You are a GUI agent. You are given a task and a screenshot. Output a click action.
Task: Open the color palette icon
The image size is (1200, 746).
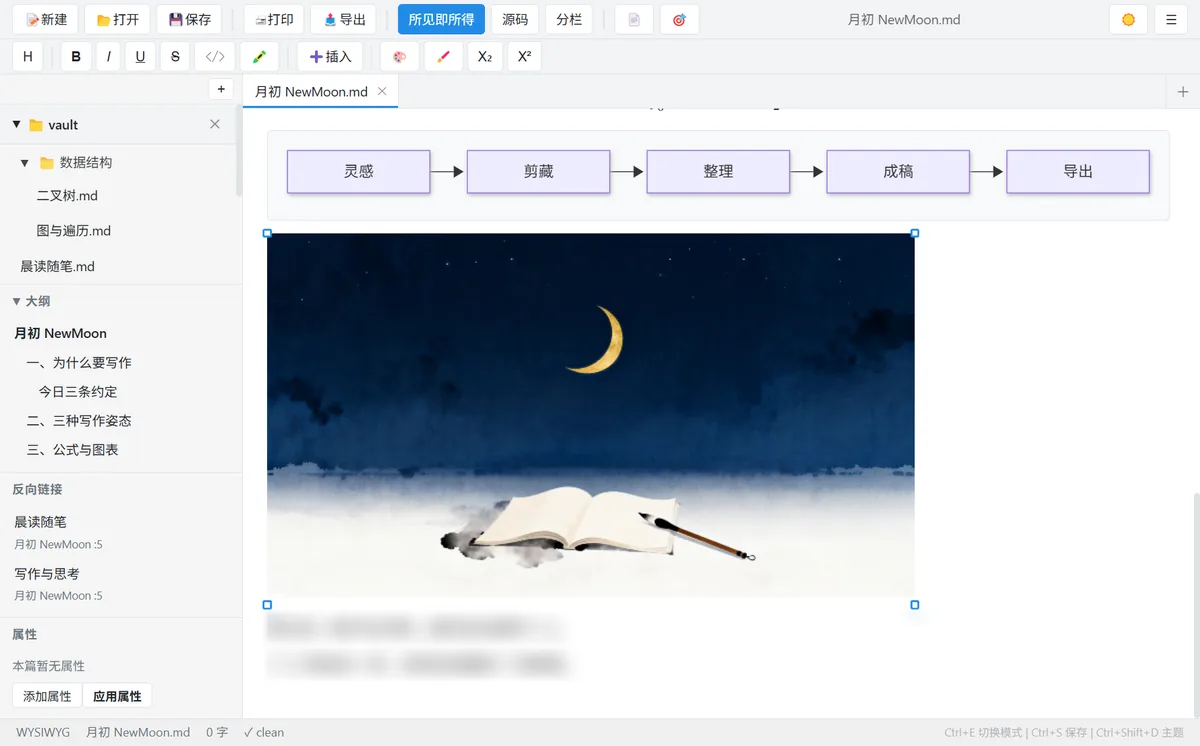pyautogui.click(x=399, y=57)
